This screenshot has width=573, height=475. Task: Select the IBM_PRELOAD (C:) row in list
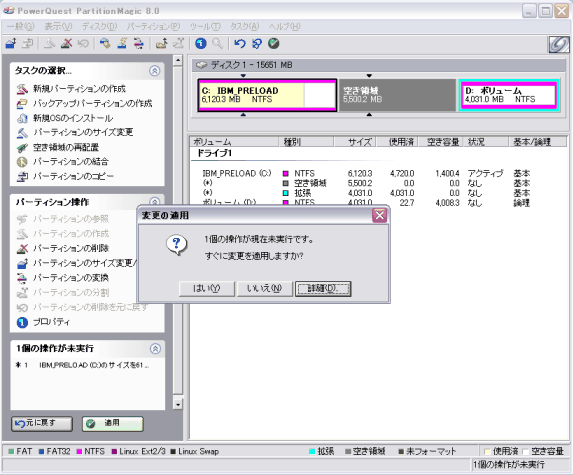pyautogui.click(x=366, y=173)
